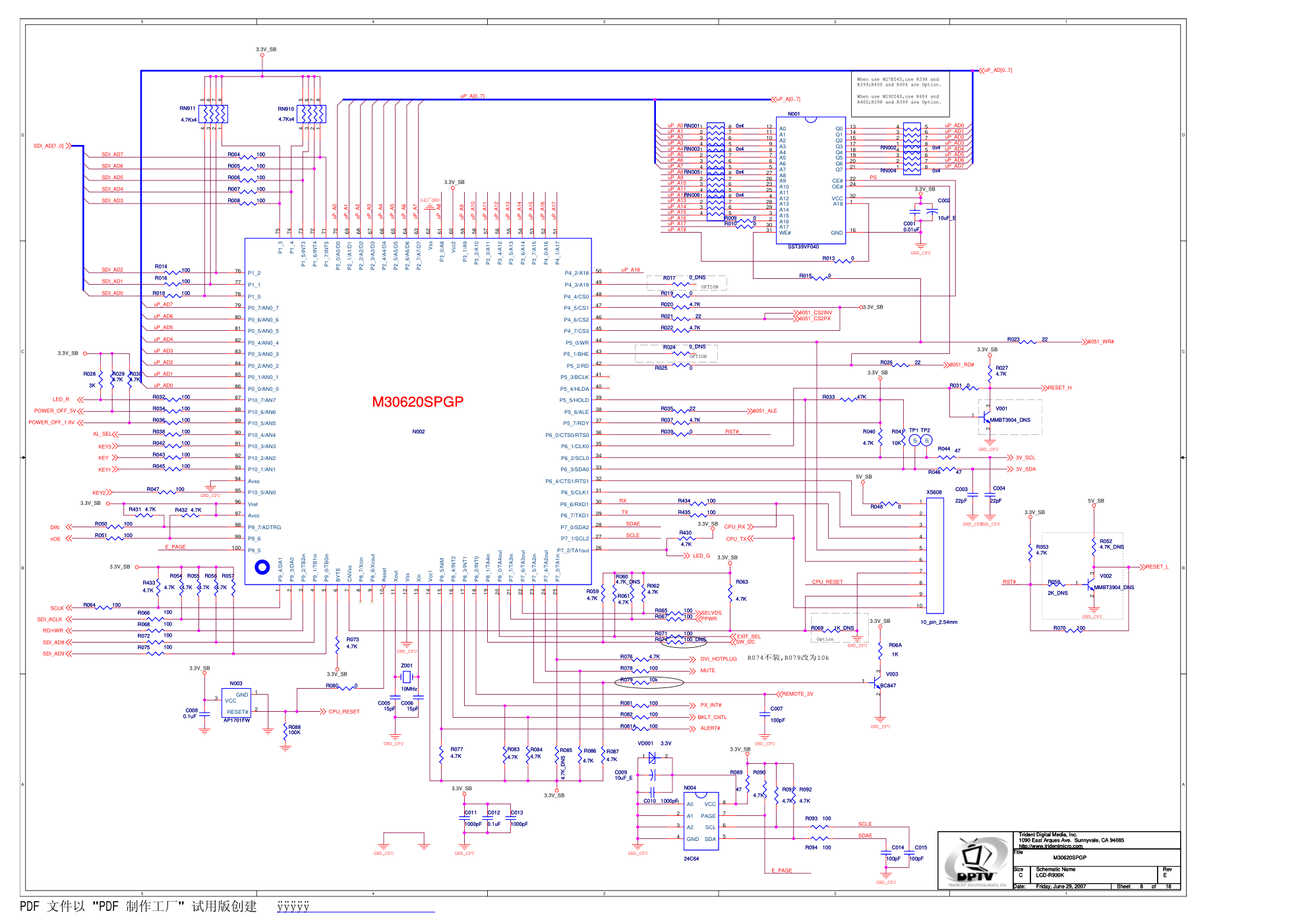Viewport: 1308px width, 924px height.
Task: Open the tridentmicro.com URL in title block
Action: [x=1050, y=846]
